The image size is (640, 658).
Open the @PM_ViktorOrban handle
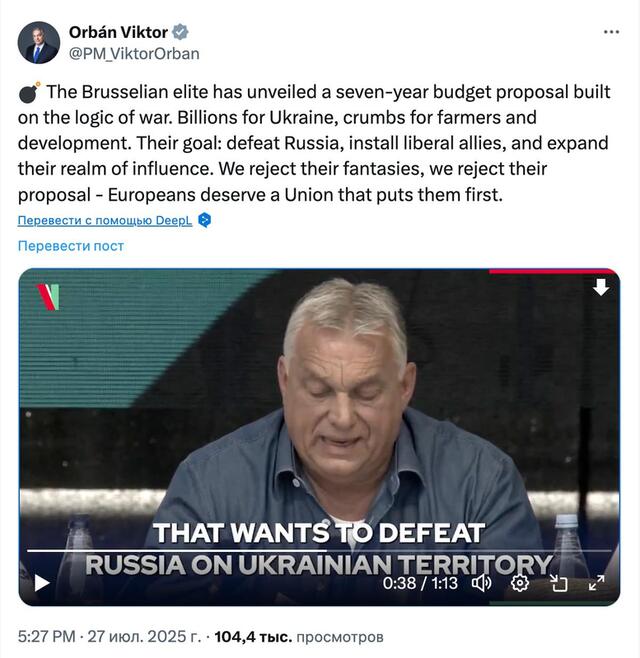click(134, 54)
